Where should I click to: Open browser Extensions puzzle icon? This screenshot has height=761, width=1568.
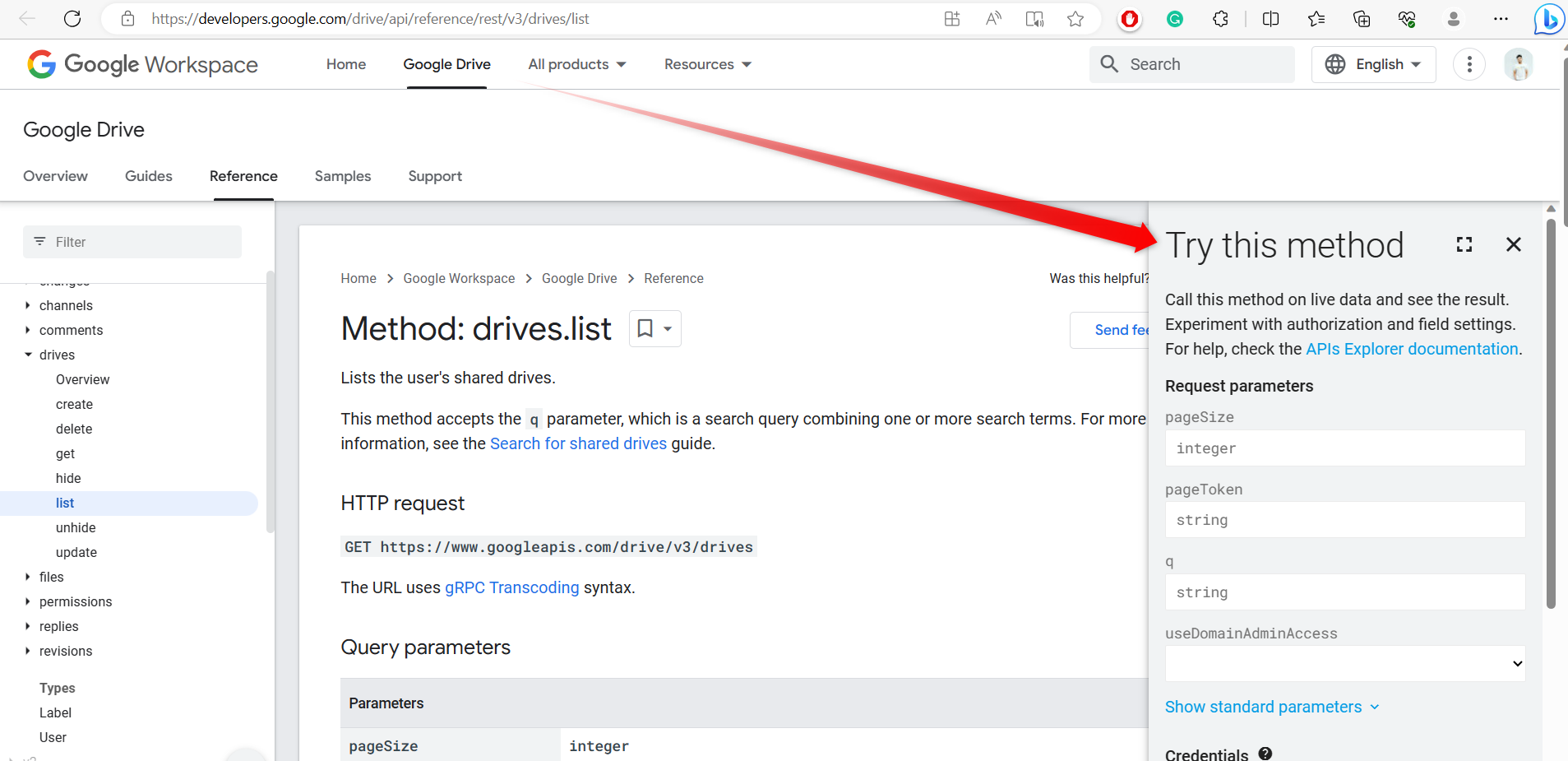coord(1221,19)
